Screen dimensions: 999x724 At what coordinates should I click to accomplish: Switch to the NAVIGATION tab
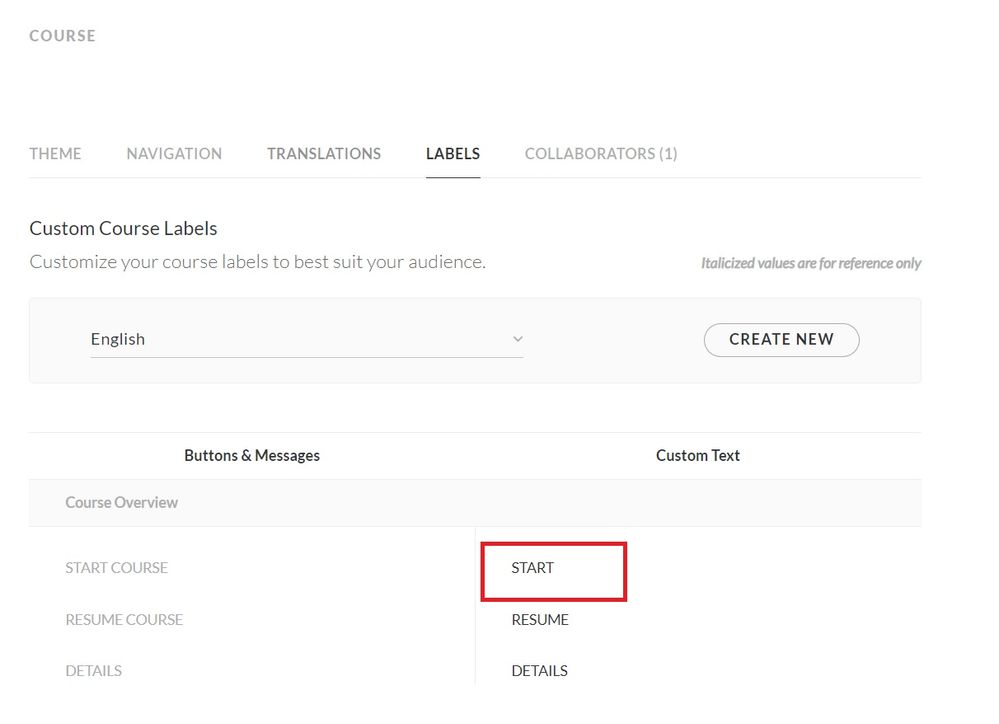click(x=174, y=154)
